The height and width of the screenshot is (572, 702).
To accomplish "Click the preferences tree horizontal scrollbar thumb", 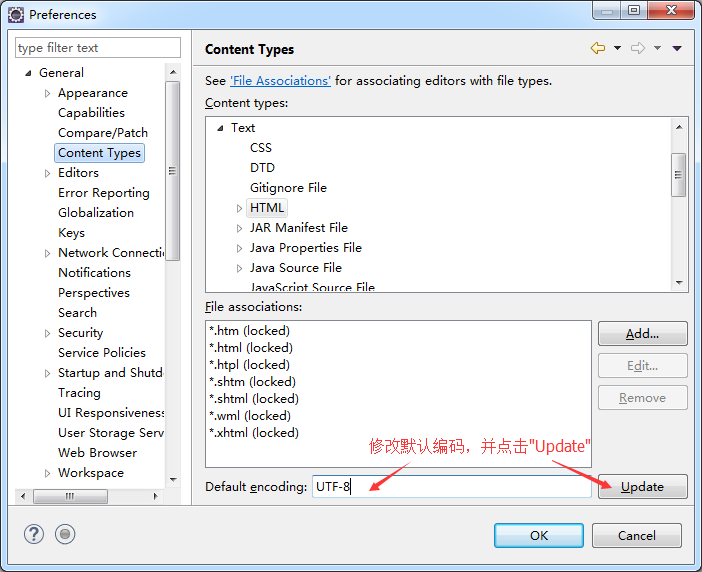I will pyautogui.click(x=70, y=496).
